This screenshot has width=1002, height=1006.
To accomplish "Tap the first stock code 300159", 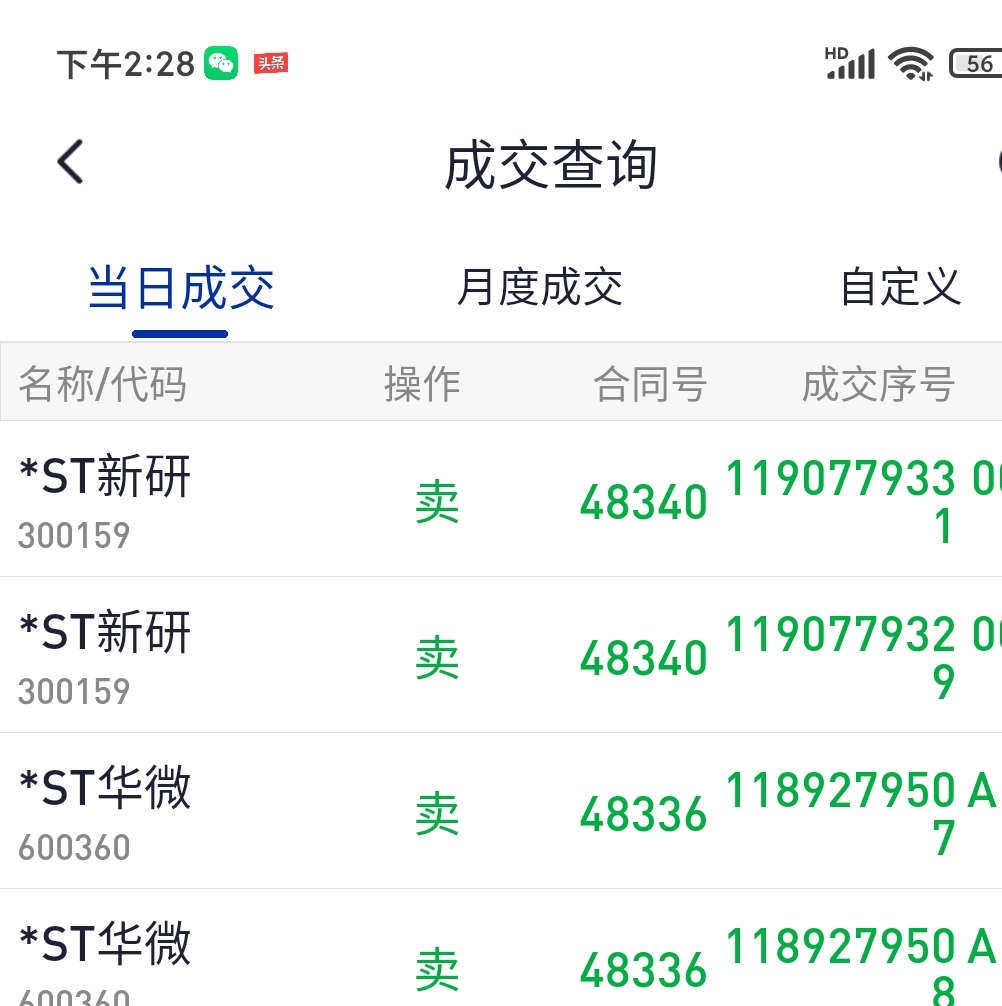I will coord(74,535).
